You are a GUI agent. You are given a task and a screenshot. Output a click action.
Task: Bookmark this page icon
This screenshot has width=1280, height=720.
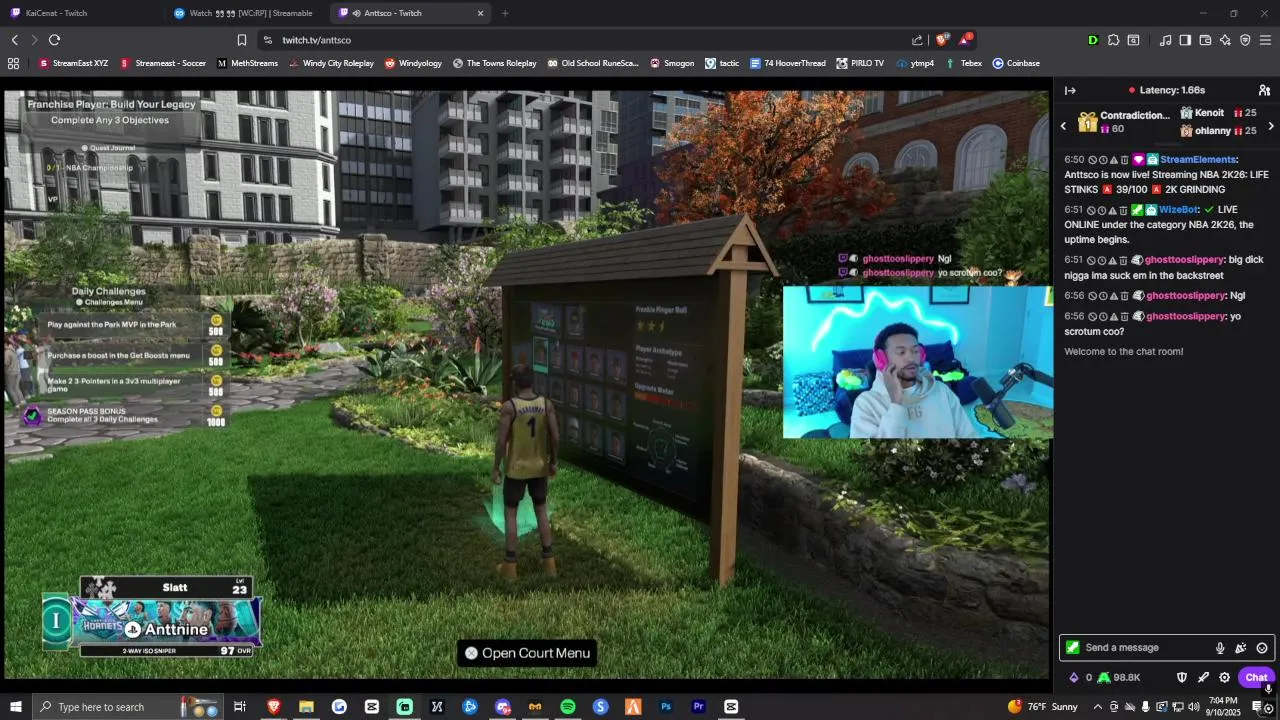pyautogui.click(x=241, y=40)
